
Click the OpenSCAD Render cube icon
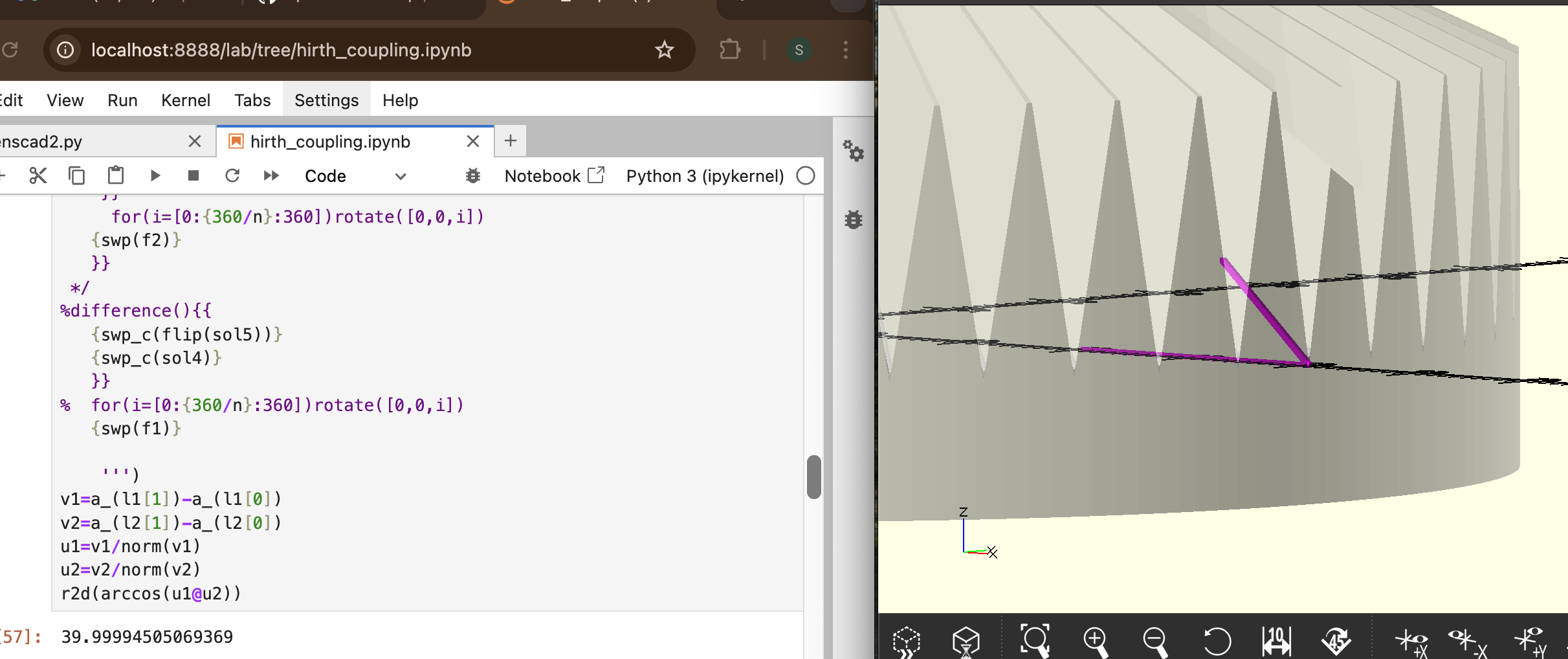click(x=966, y=641)
